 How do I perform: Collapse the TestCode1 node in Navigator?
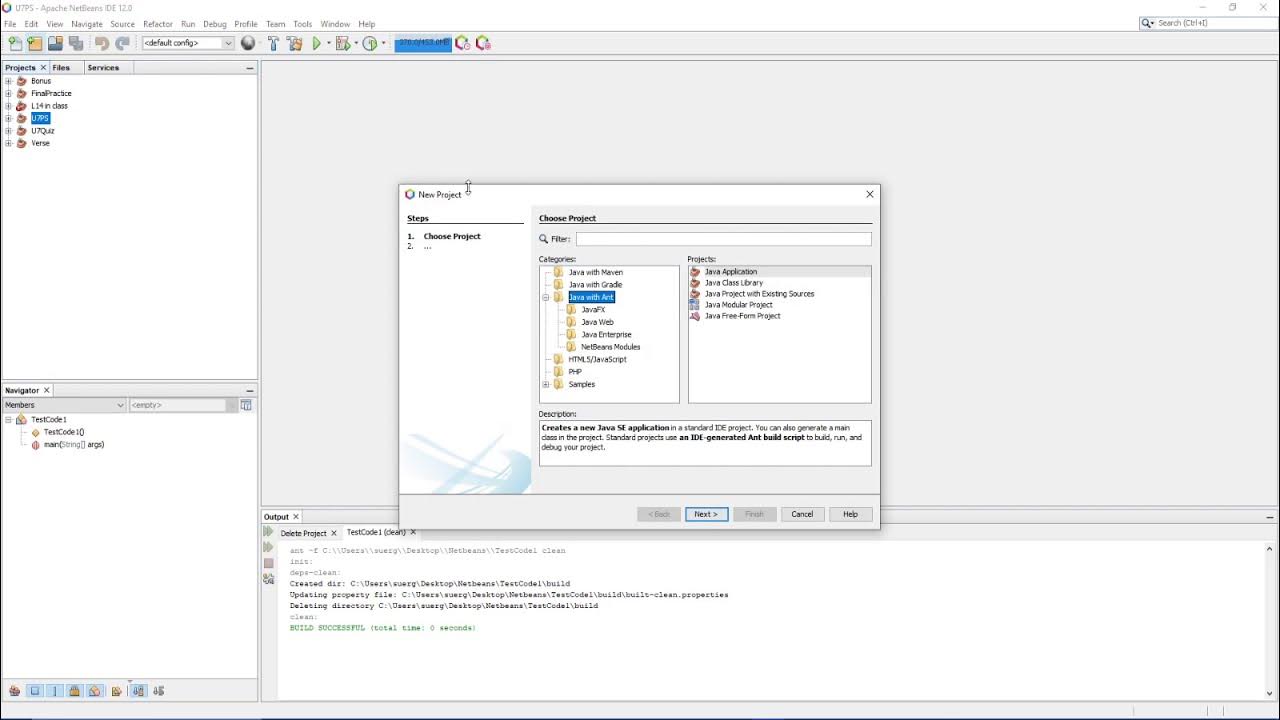tap(8, 420)
